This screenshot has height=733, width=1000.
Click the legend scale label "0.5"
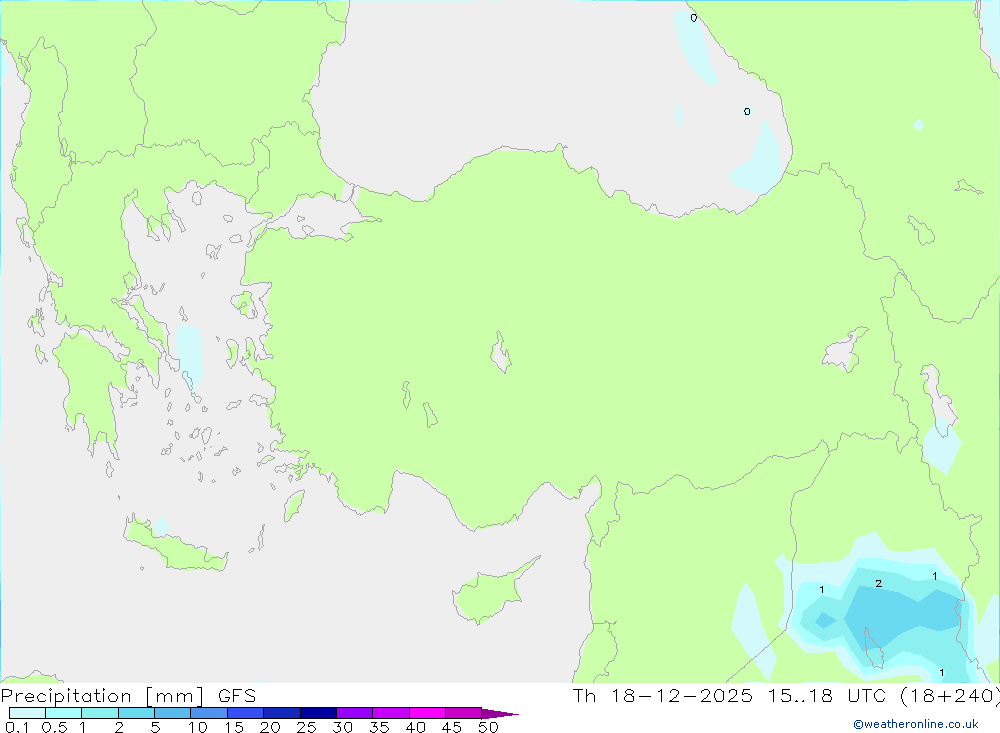54,727
